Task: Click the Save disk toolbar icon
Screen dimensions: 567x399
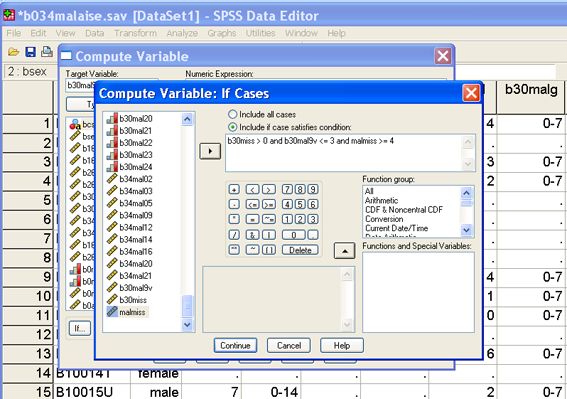Action: point(30,52)
